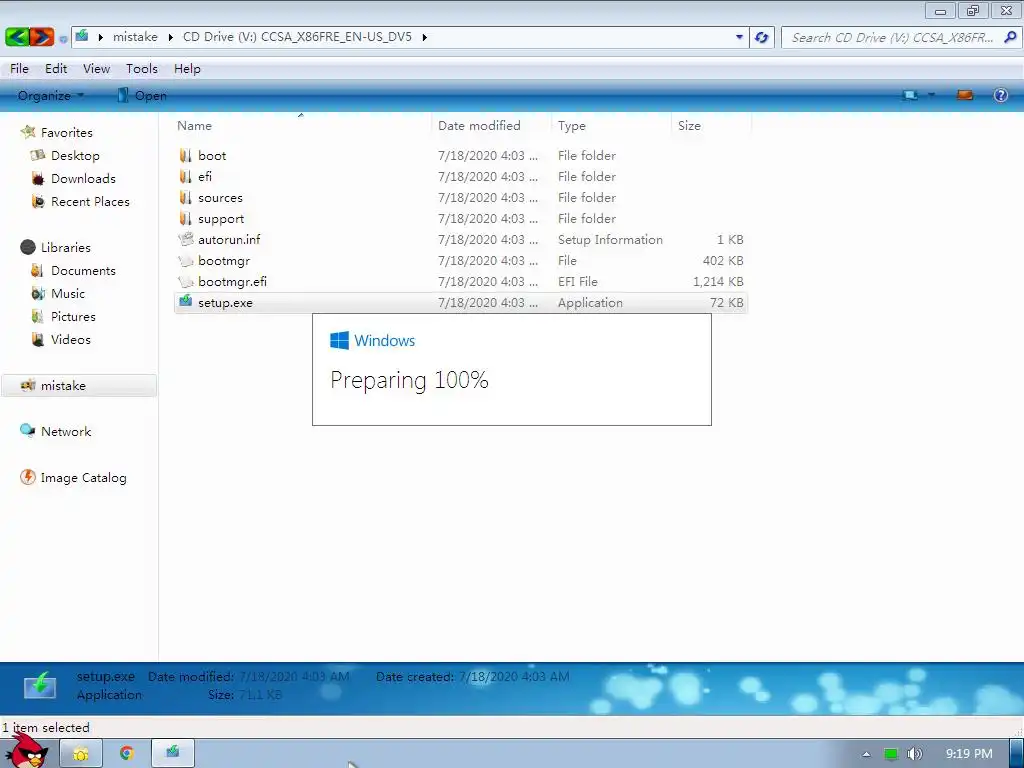
Task: Open the help question mark icon
Action: 1000,95
